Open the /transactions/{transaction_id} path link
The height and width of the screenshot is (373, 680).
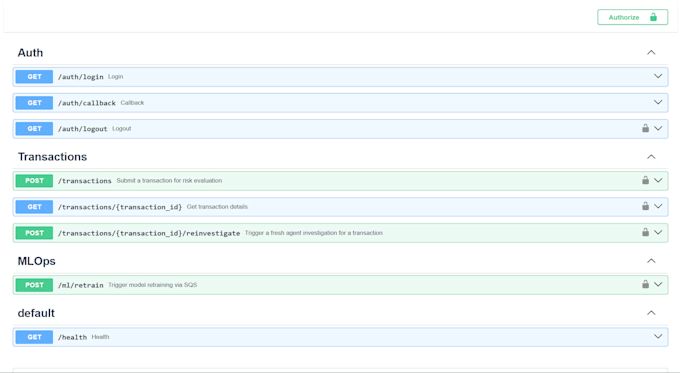click(120, 207)
